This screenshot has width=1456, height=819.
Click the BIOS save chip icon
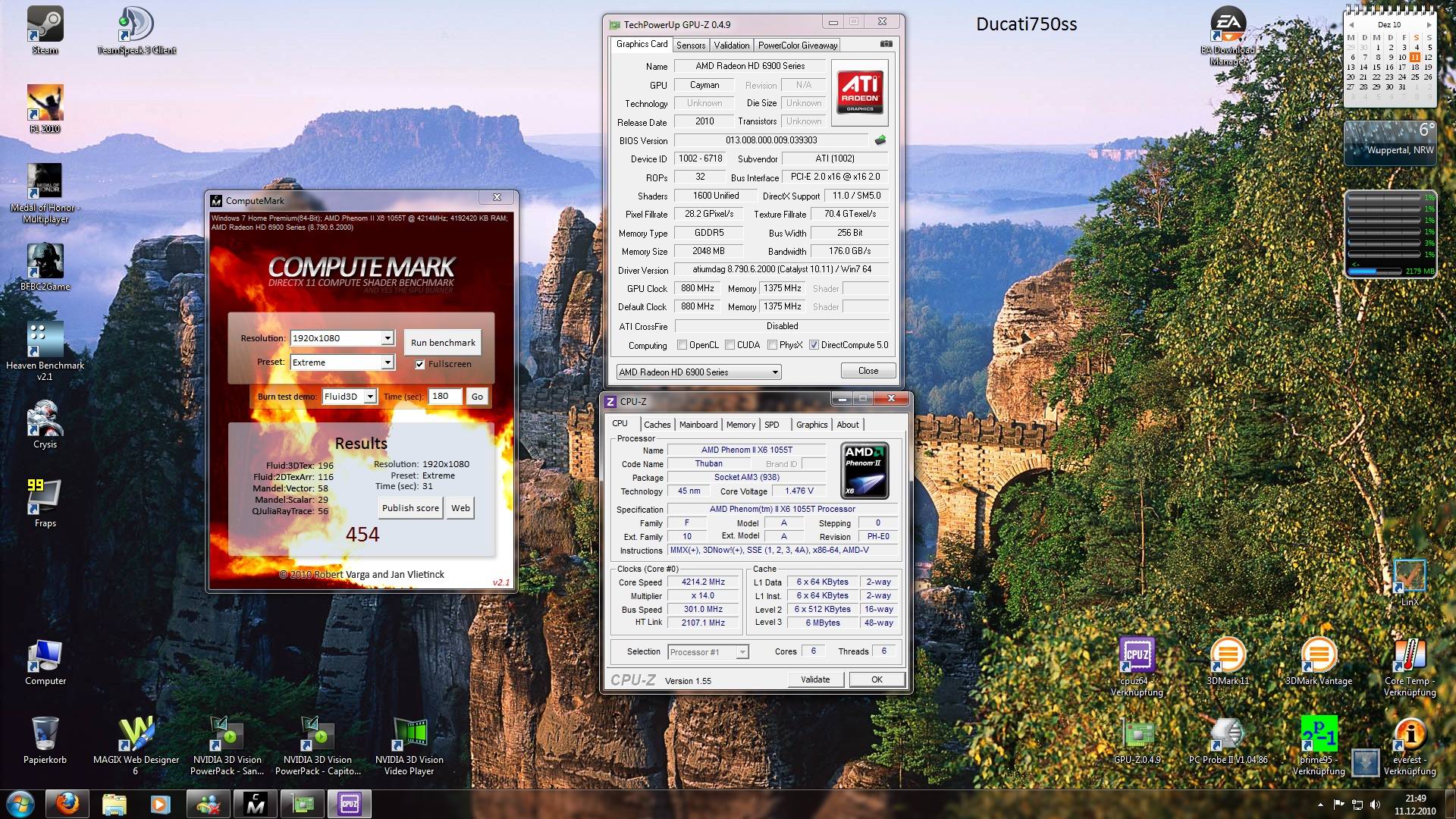pos(880,140)
